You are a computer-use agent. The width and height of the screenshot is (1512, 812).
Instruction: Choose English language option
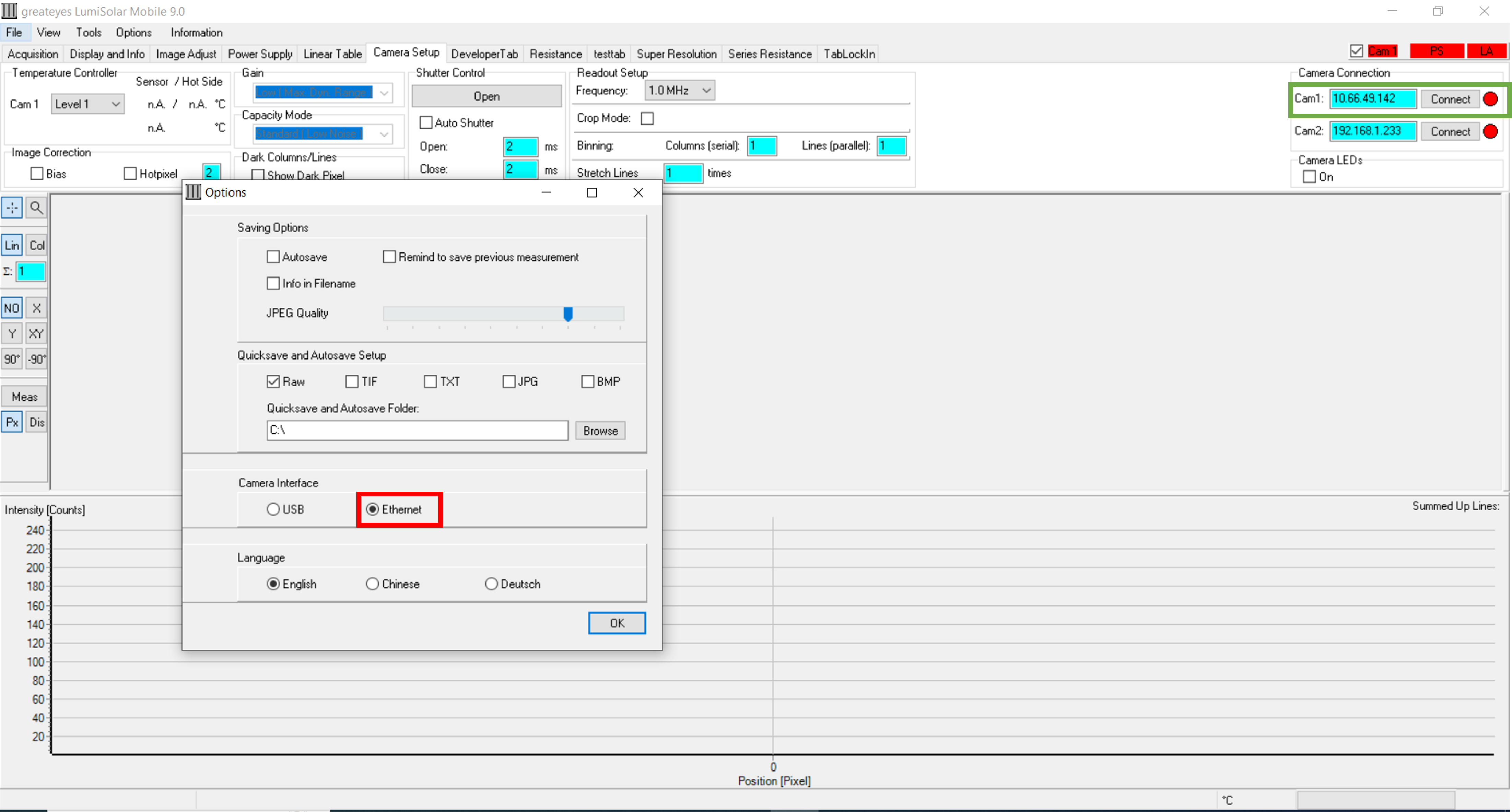[x=273, y=584]
